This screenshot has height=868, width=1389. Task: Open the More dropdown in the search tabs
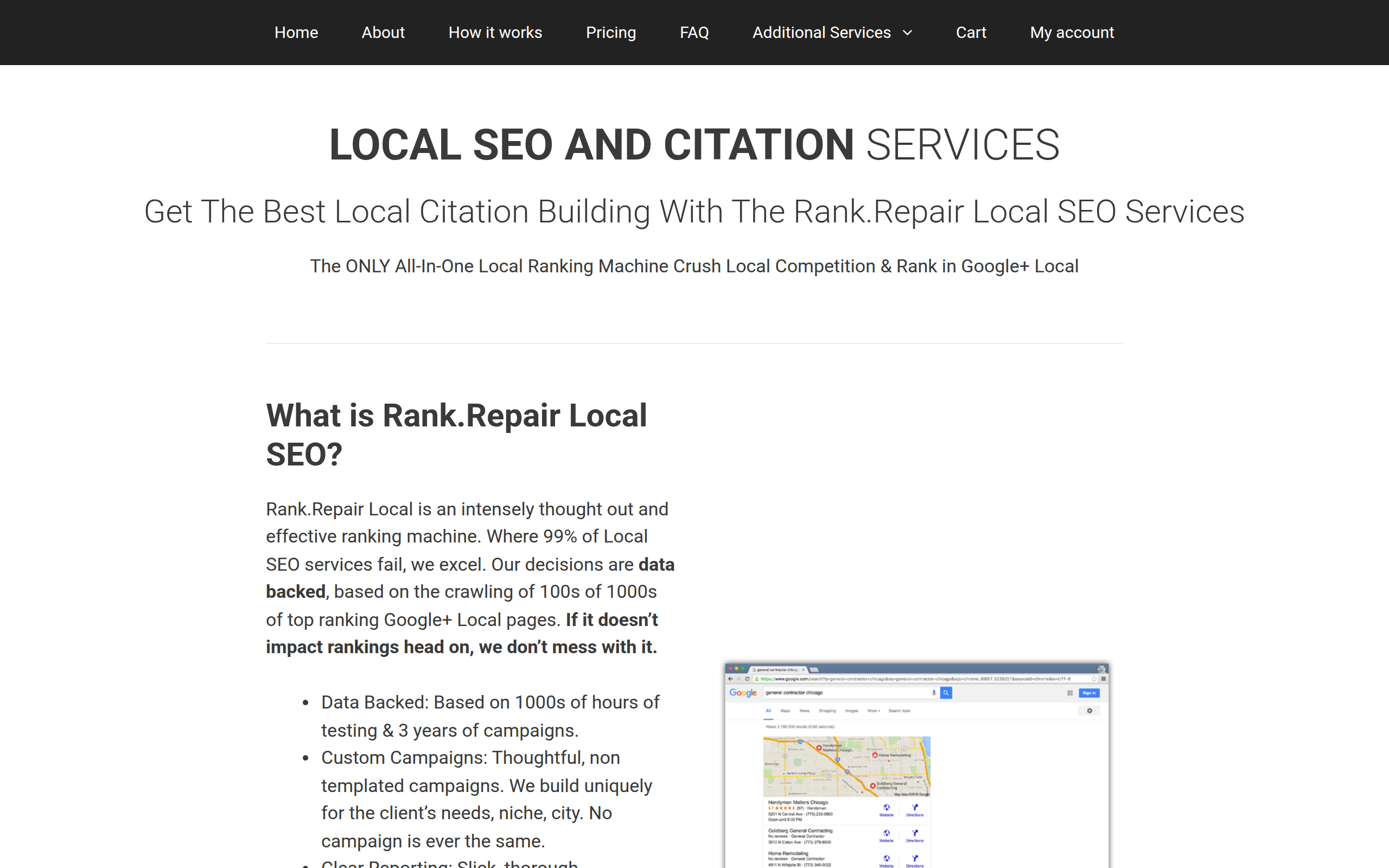click(874, 711)
